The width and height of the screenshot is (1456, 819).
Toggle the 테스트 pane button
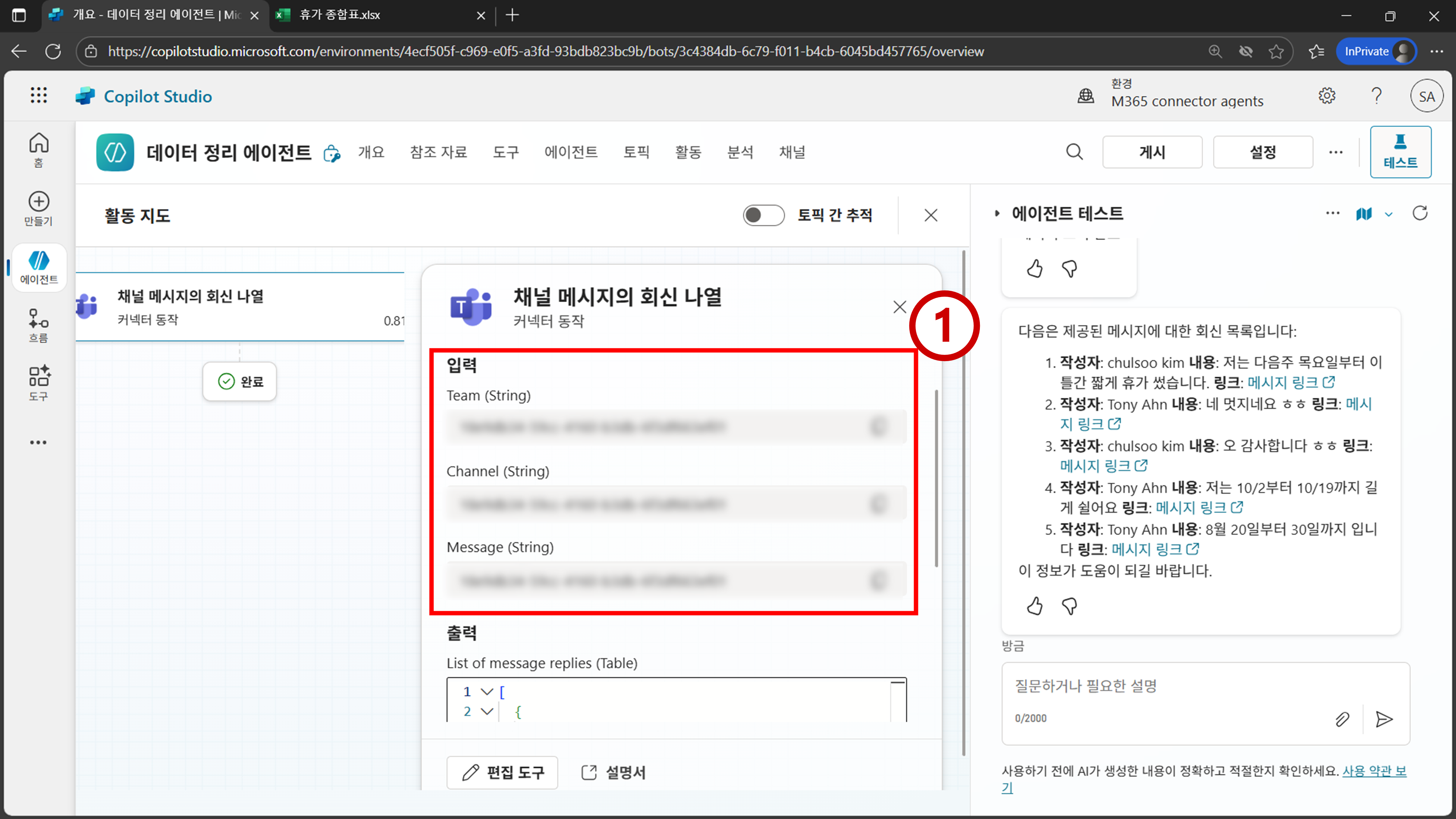(1400, 152)
